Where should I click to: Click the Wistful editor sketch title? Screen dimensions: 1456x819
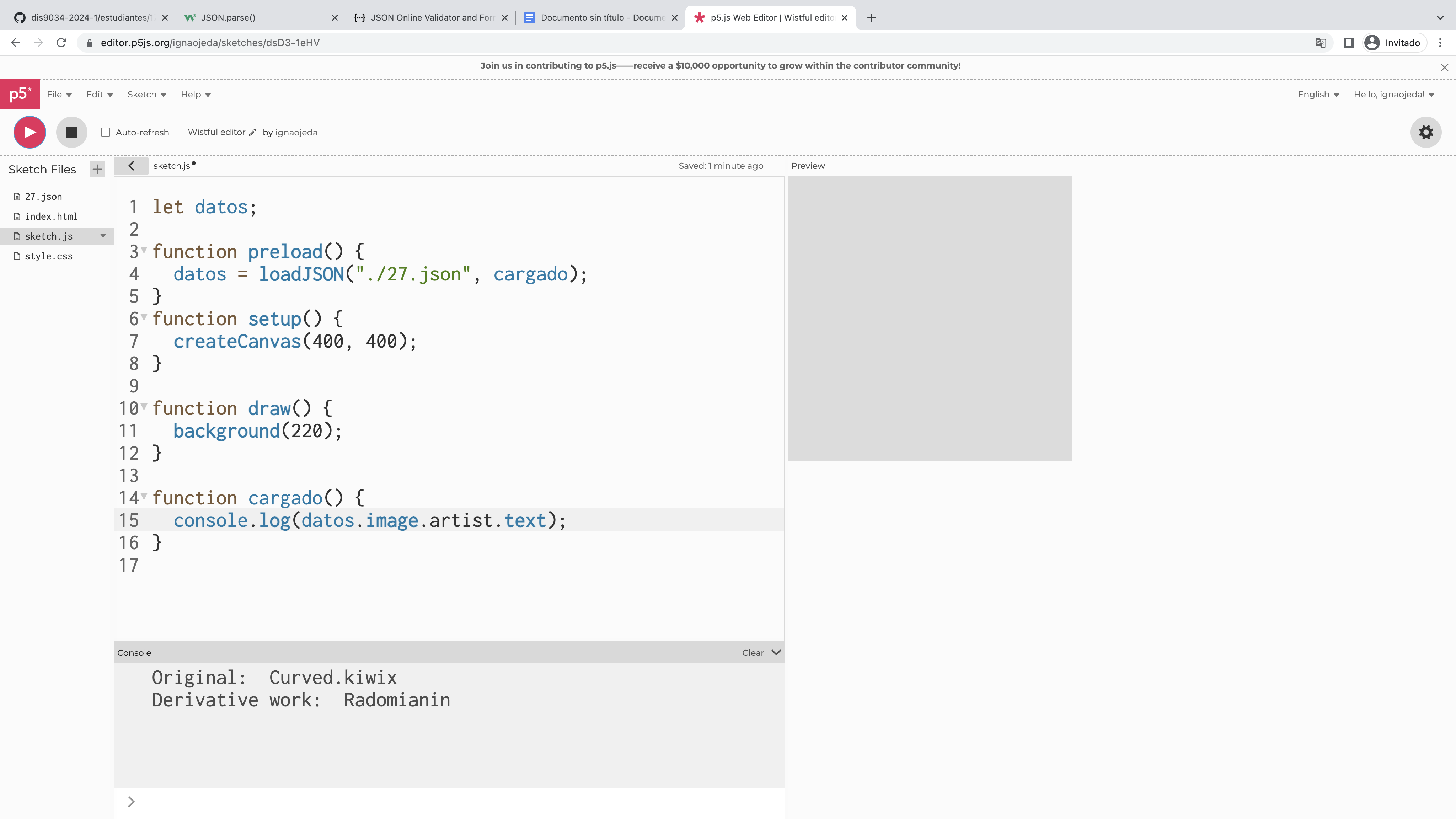pyautogui.click(x=216, y=132)
